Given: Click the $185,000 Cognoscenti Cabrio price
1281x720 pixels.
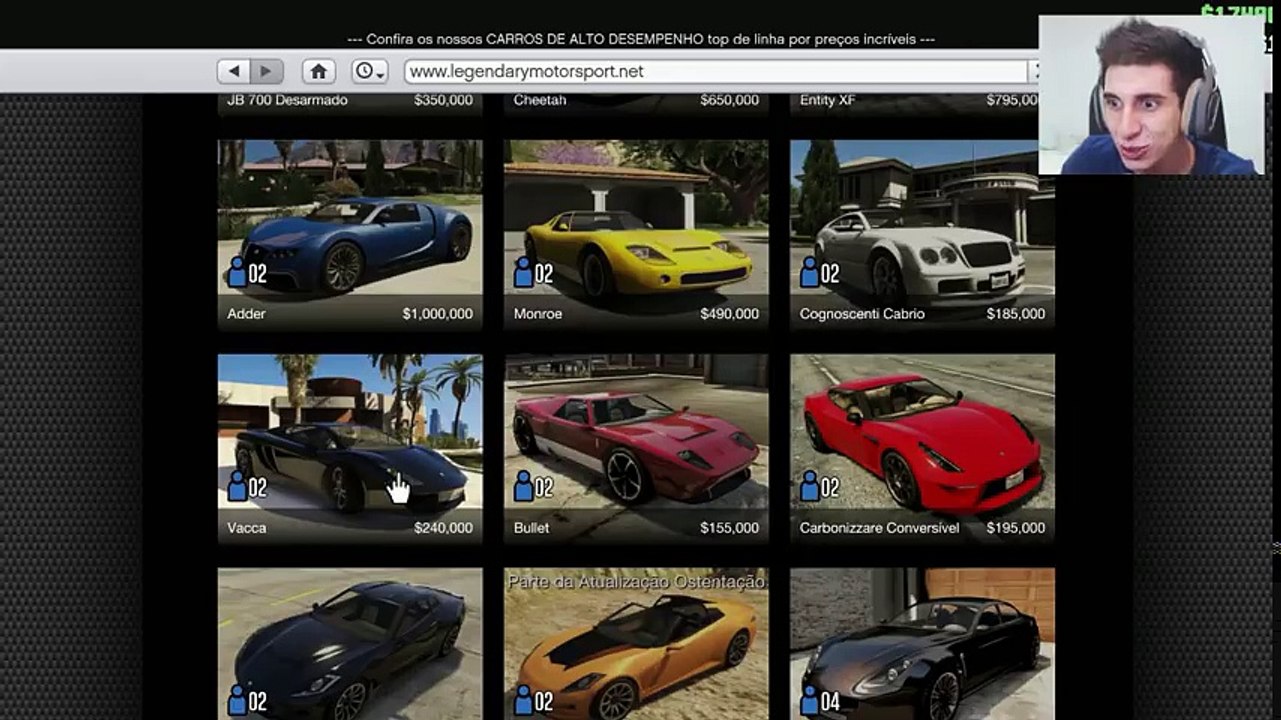Looking at the screenshot, I should pyautogui.click(x=1016, y=314).
